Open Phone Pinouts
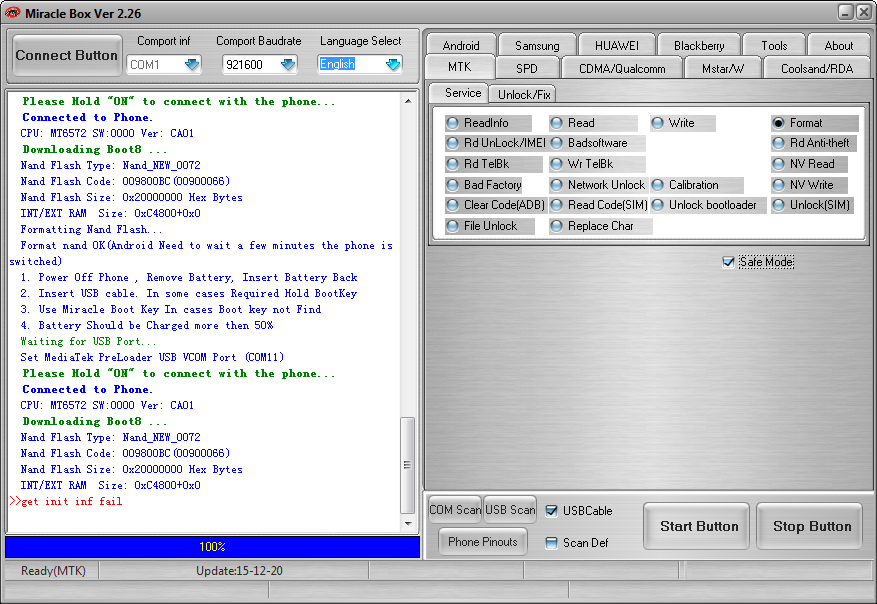This screenshot has width=877, height=604. pyautogui.click(x=483, y=541)
